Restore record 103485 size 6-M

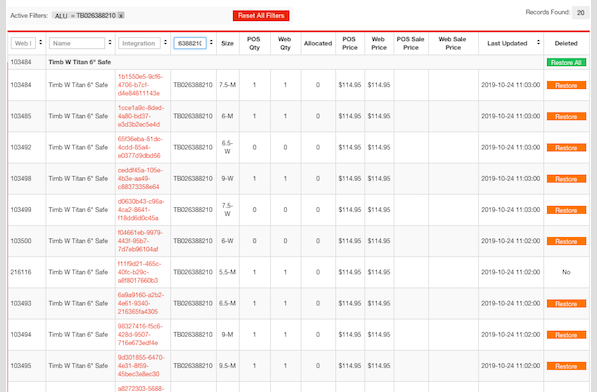click(566, 116)
